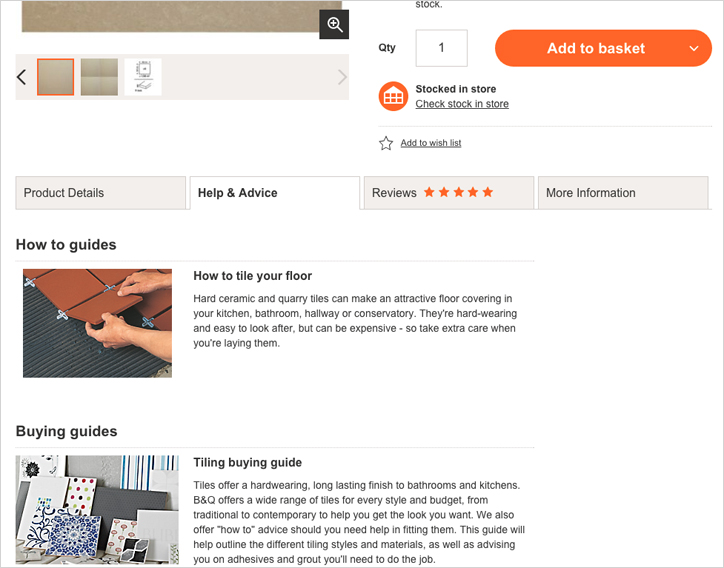
Task: Select the second tile thumbnail
Action: [x=99, y=77]
